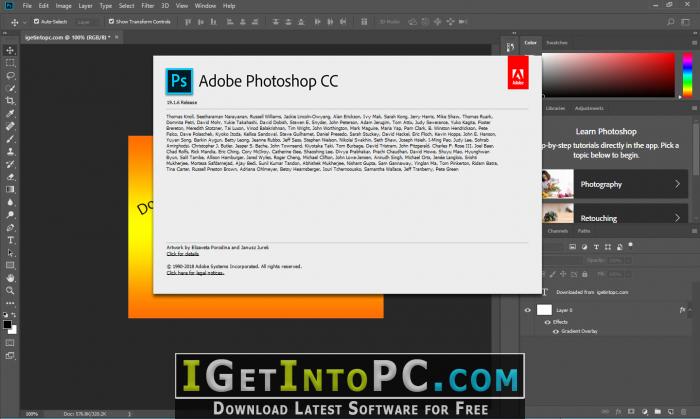Add a layer style with fx button
700x419 pixels.
tap(618, 411)
